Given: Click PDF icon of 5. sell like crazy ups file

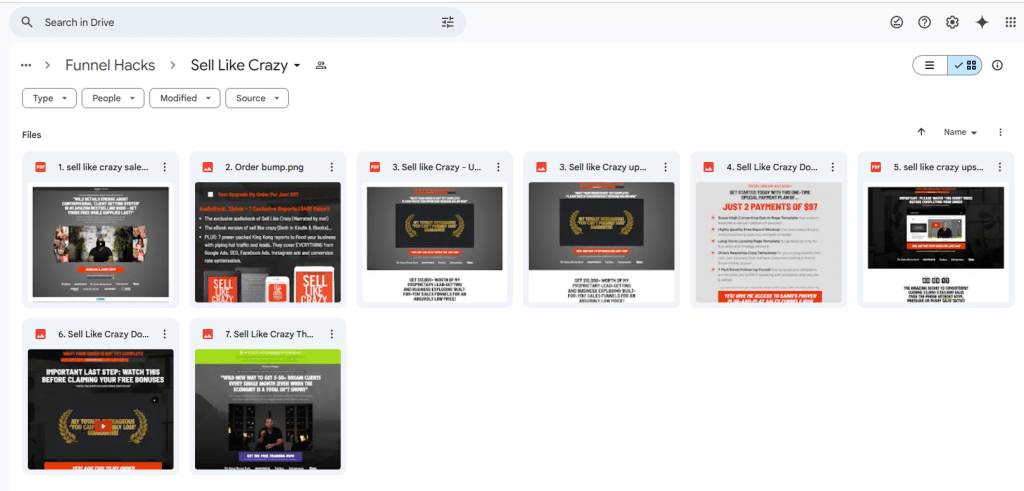Looking at the screenshot, I should [876, 167].
